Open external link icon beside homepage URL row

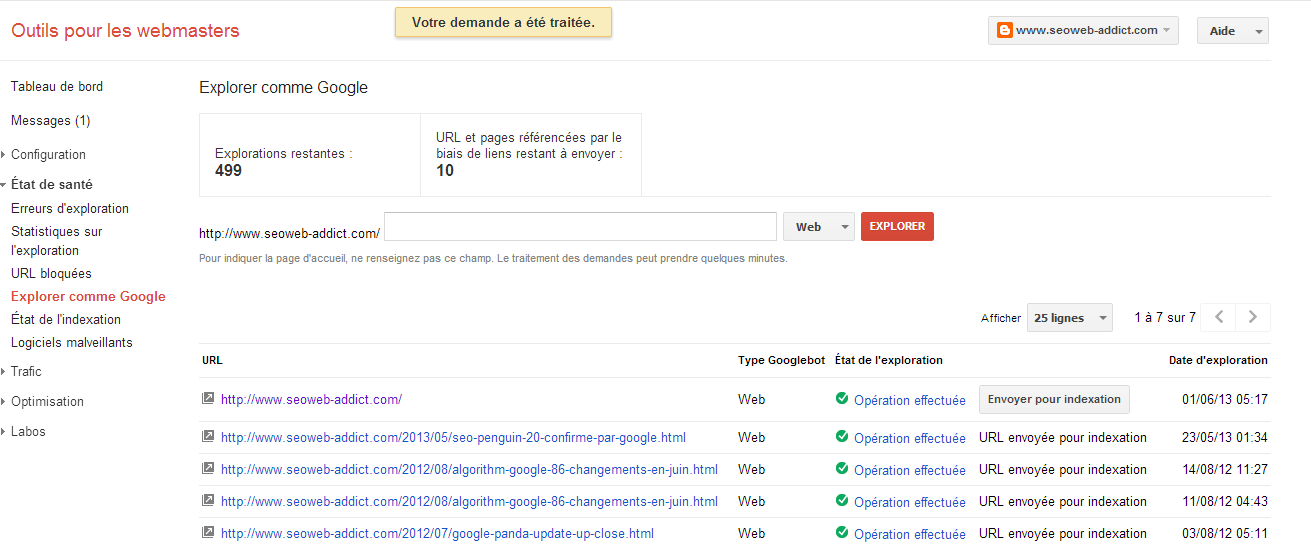pos(208,398)
